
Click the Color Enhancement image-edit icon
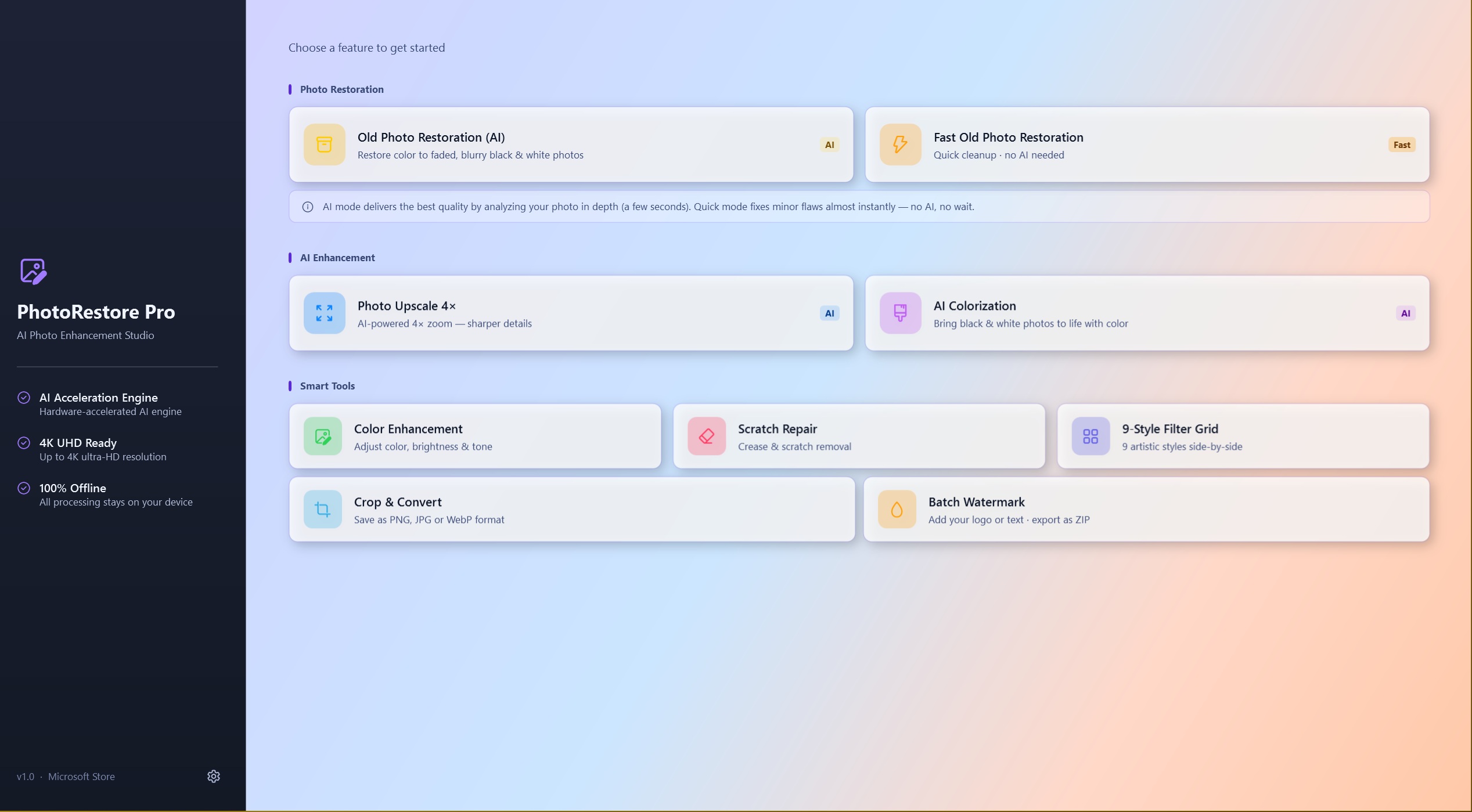323,436
